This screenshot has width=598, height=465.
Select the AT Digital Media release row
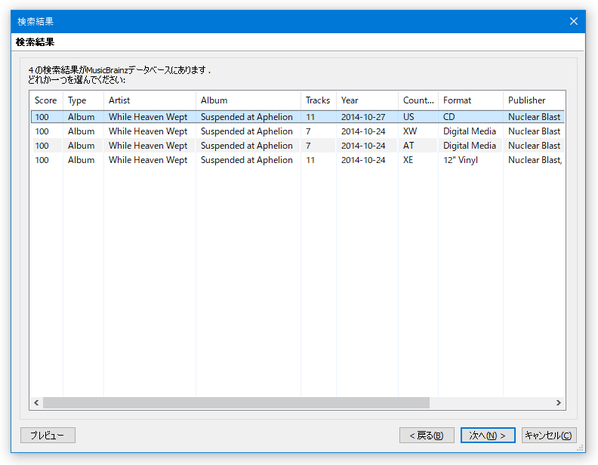[297, 146]
